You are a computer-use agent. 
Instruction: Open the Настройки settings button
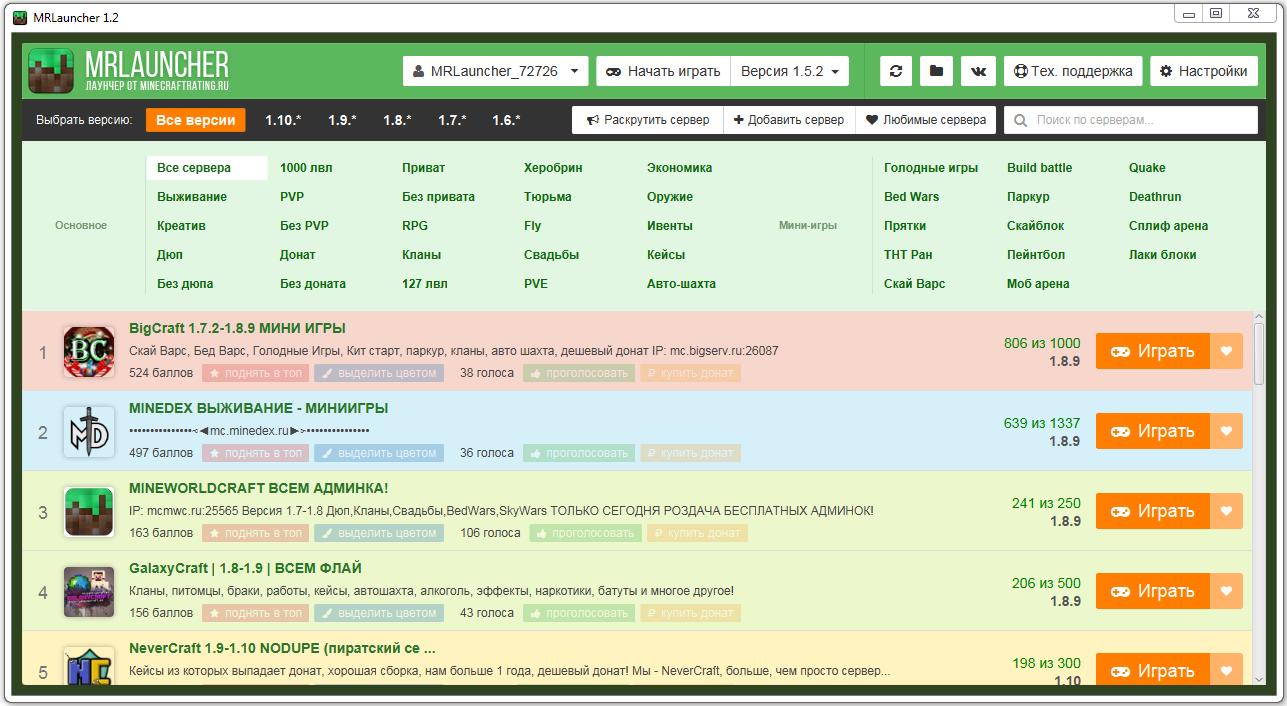[1203, 71]
